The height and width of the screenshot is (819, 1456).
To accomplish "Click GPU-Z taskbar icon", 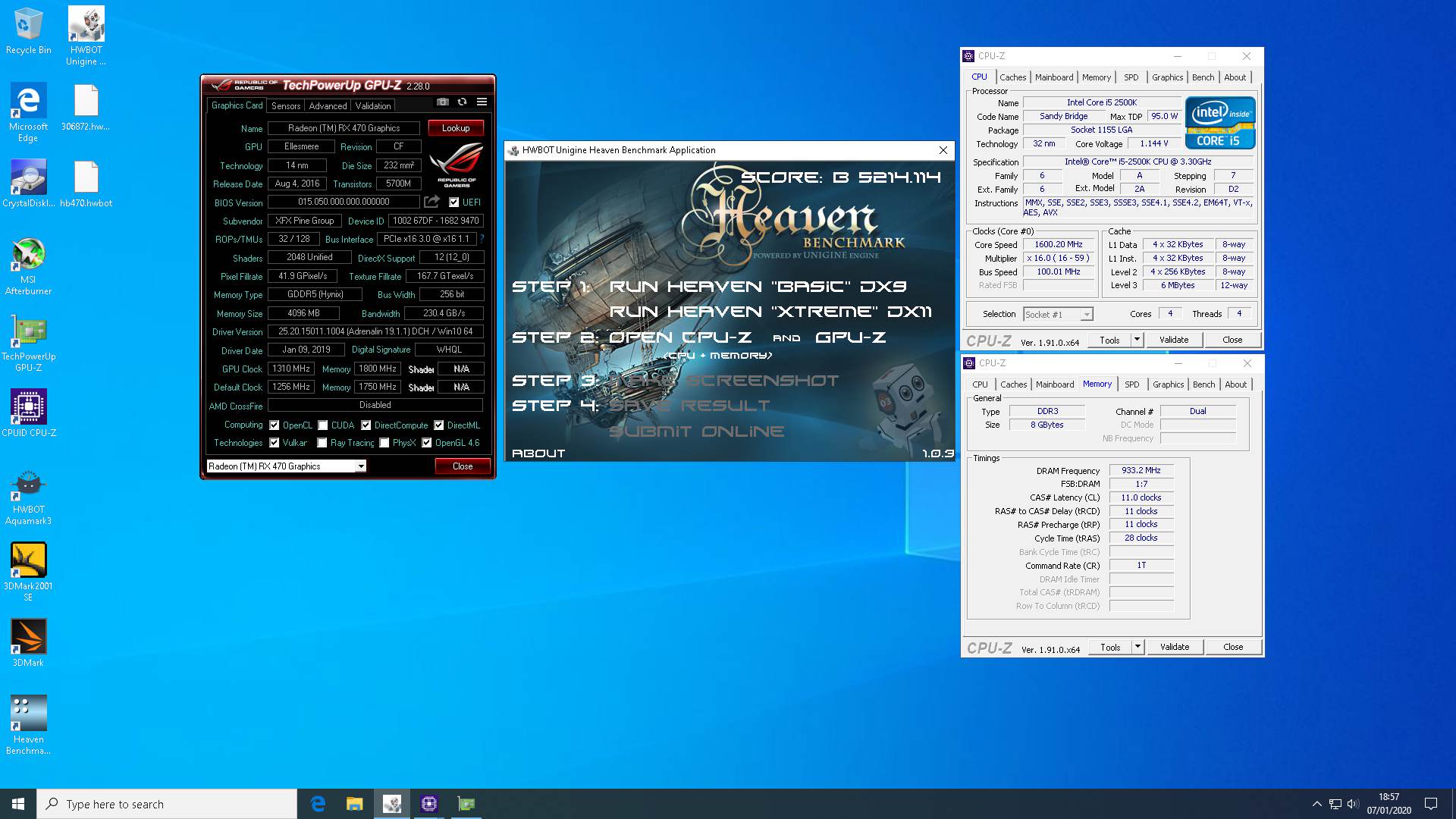I will tap(466, 804).
